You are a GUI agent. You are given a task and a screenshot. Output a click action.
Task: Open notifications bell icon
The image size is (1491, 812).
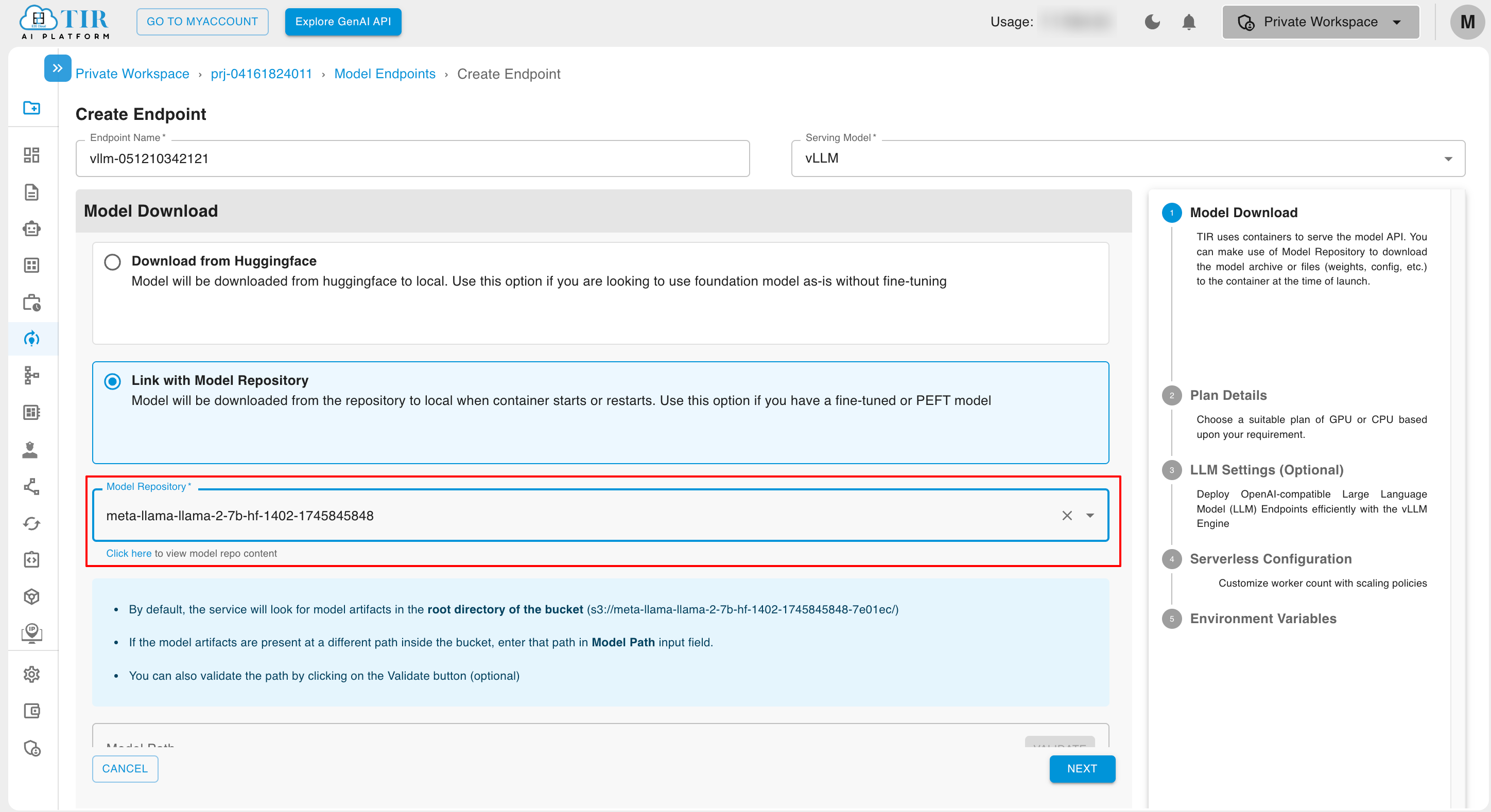coord(1189,22)
